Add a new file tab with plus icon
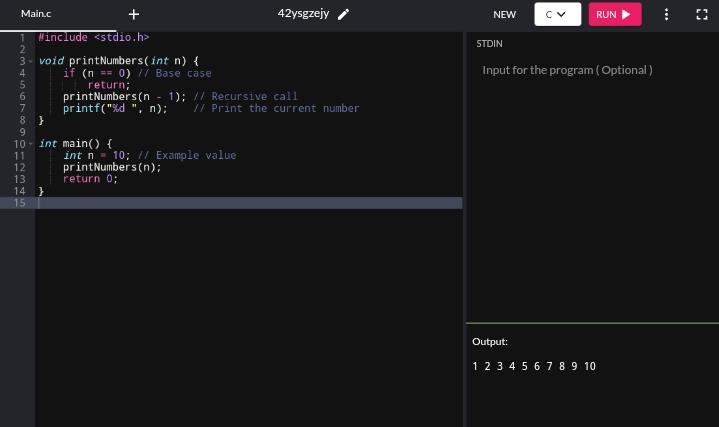 tap(133, 15)
